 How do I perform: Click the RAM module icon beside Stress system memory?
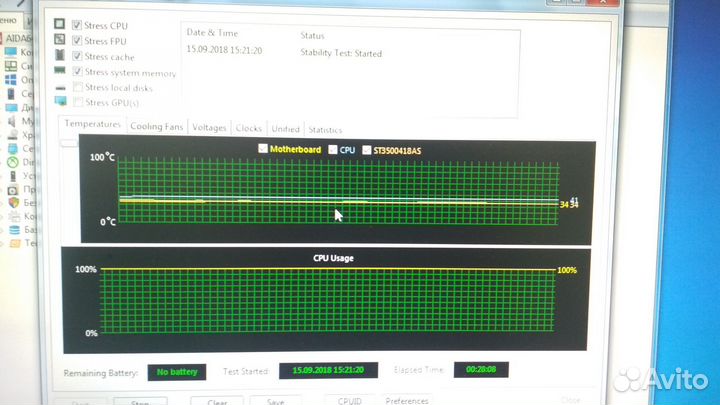coord(60,70)
